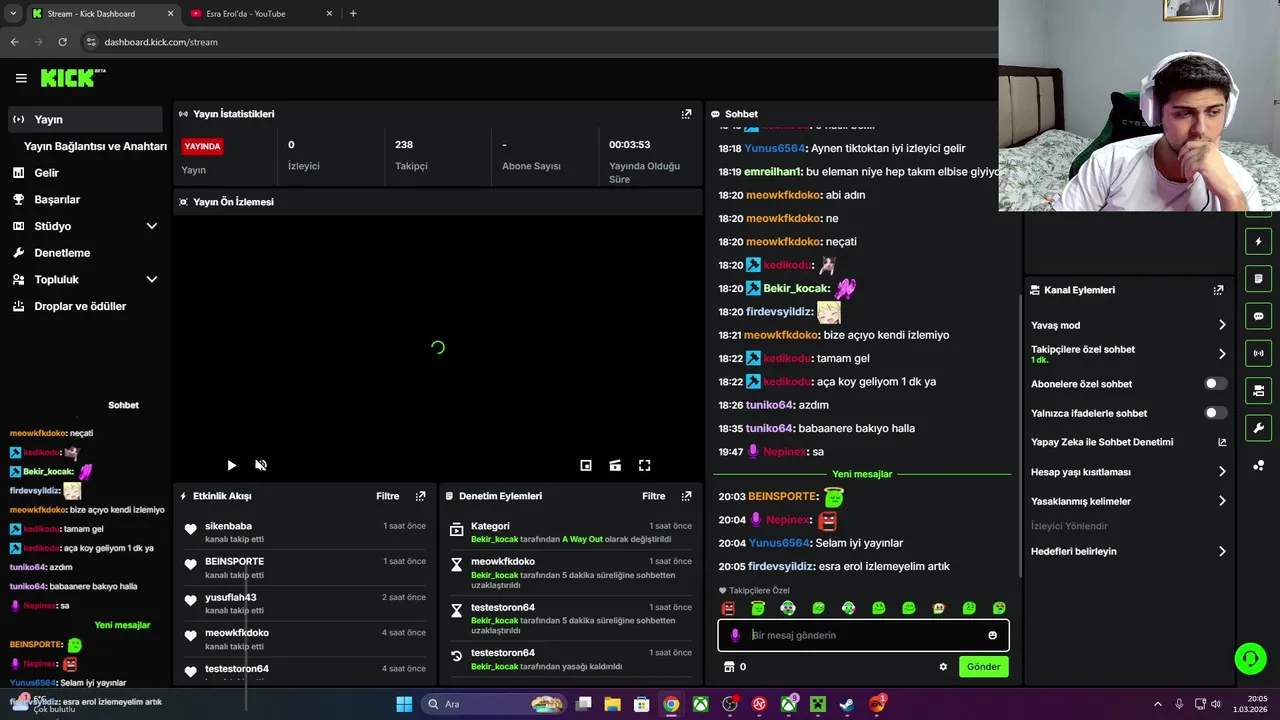
Task: Click the three-dots widget icon in sidebar
Action: (1258, 466)
